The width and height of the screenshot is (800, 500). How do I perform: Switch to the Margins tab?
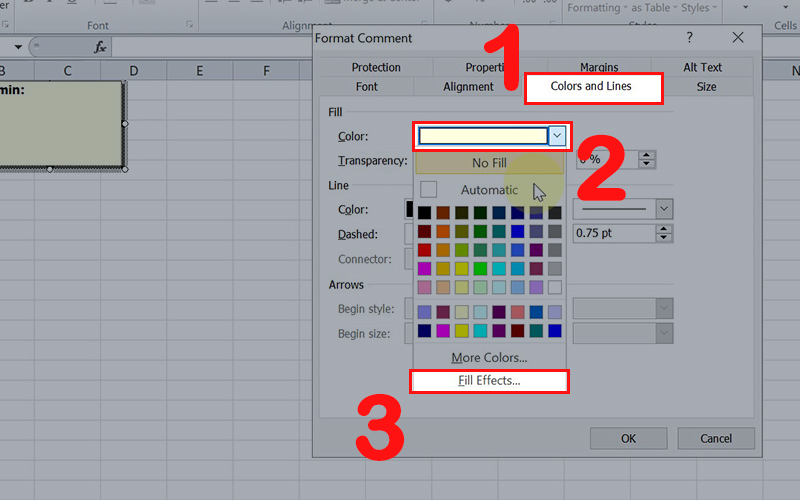599,67
